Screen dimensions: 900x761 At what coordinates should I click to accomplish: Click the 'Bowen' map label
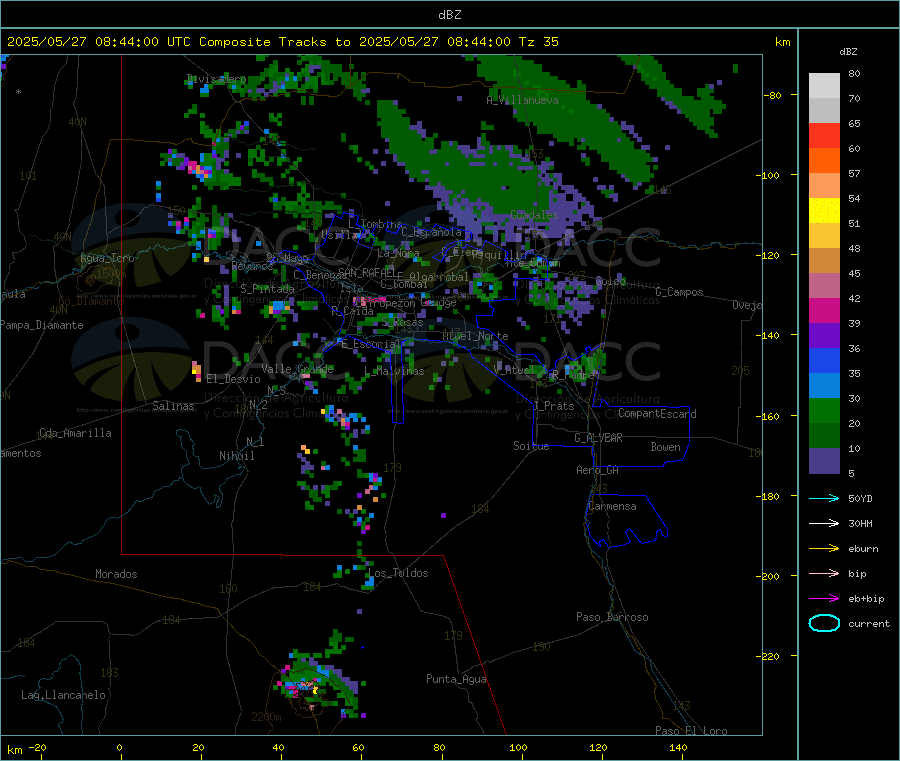[665, 447]
